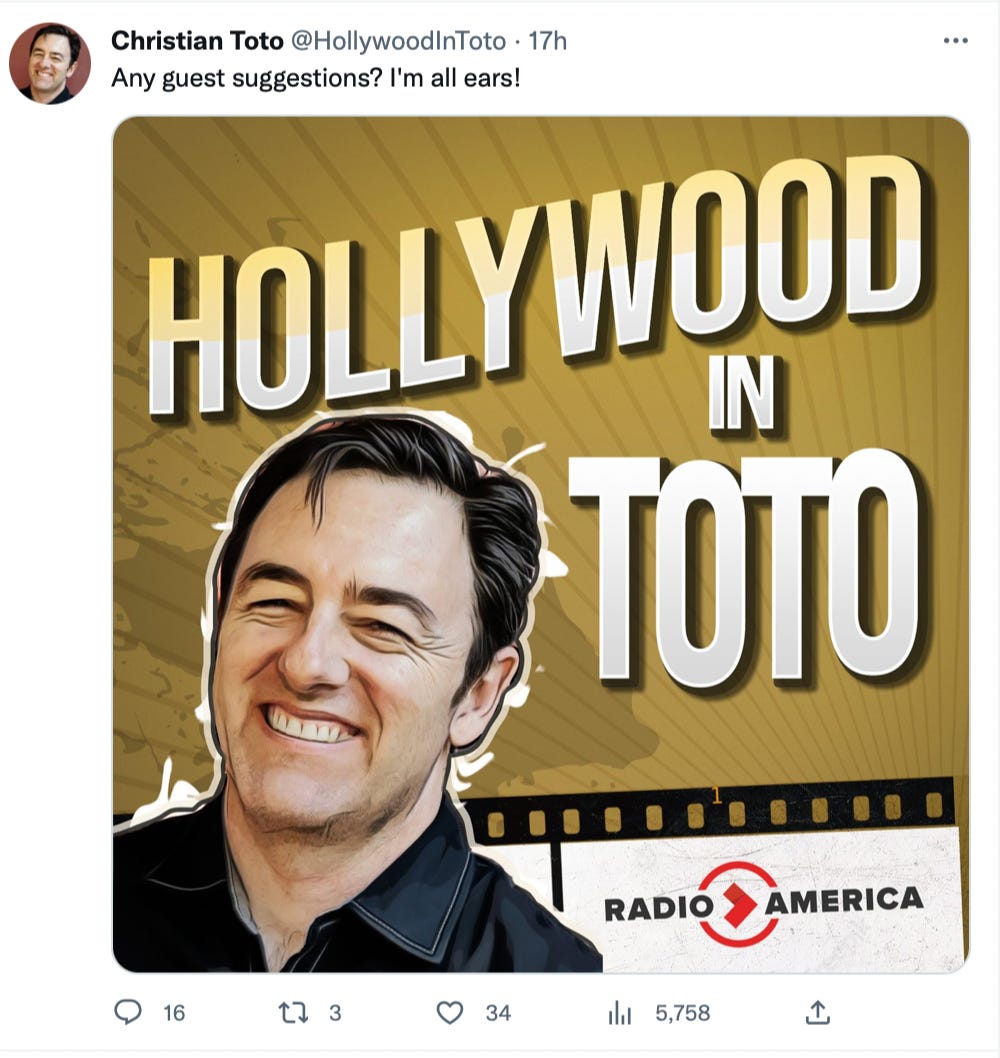Viewport: 1000px width, 1058px height.
Task: Click the tweet text "Any guest suggestions?"
Action: coord(246,78)
